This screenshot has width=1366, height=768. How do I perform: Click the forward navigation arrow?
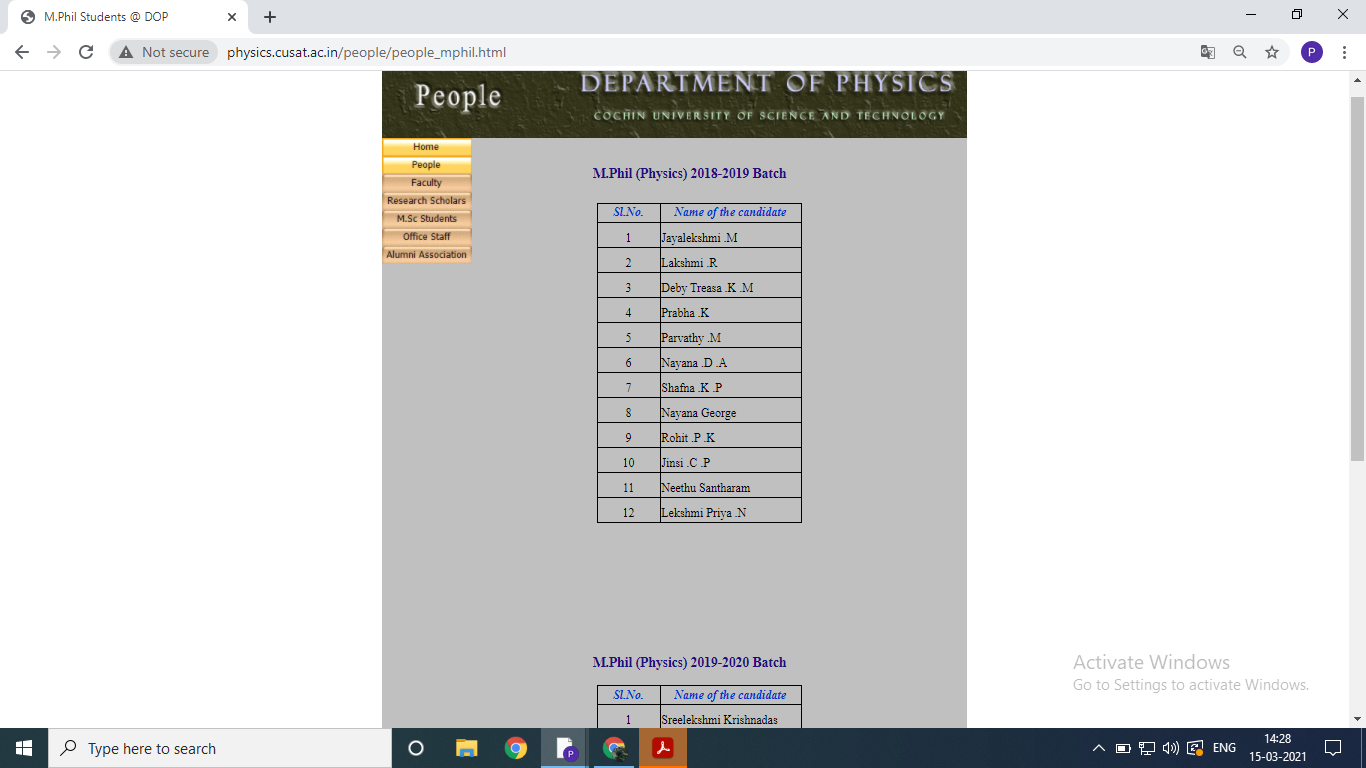click(54, 52)
